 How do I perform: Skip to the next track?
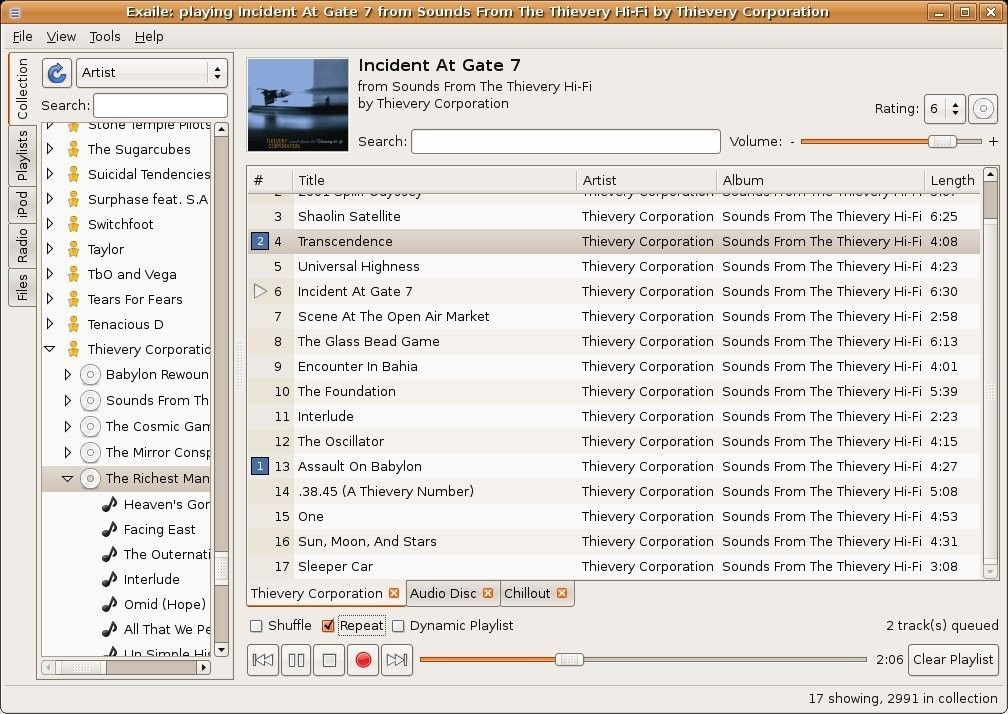pos(395,659)
